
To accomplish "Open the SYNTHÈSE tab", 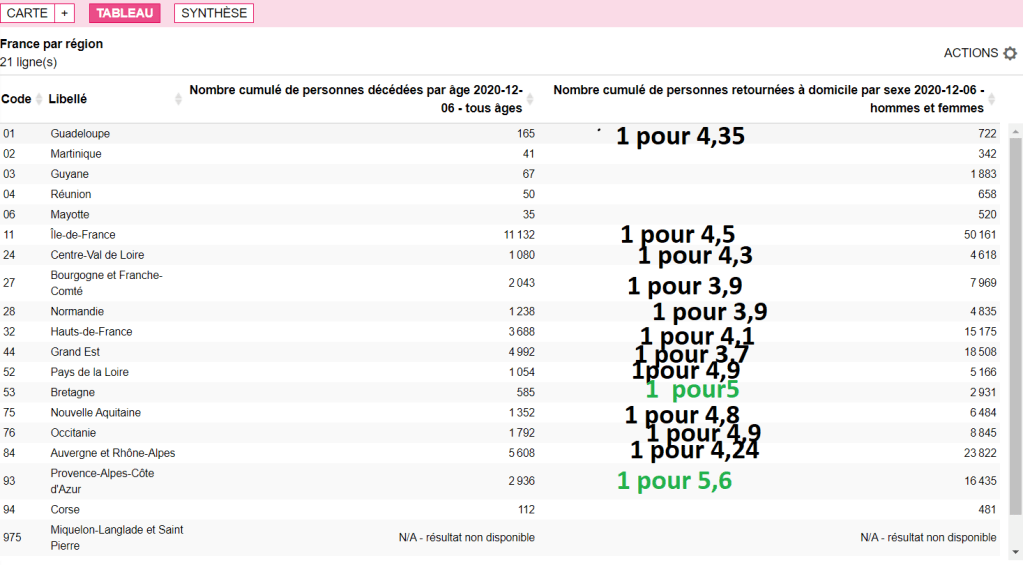I will (x=213, y=13).
